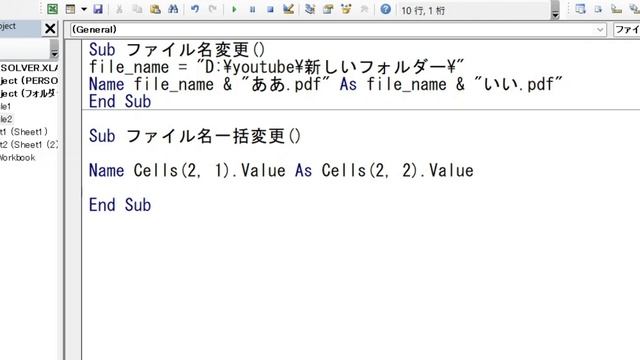Screen dimensions: 640x360
Task: Click the margin indicator bar beside the Name Cells line
Action: tap(73, 171)
